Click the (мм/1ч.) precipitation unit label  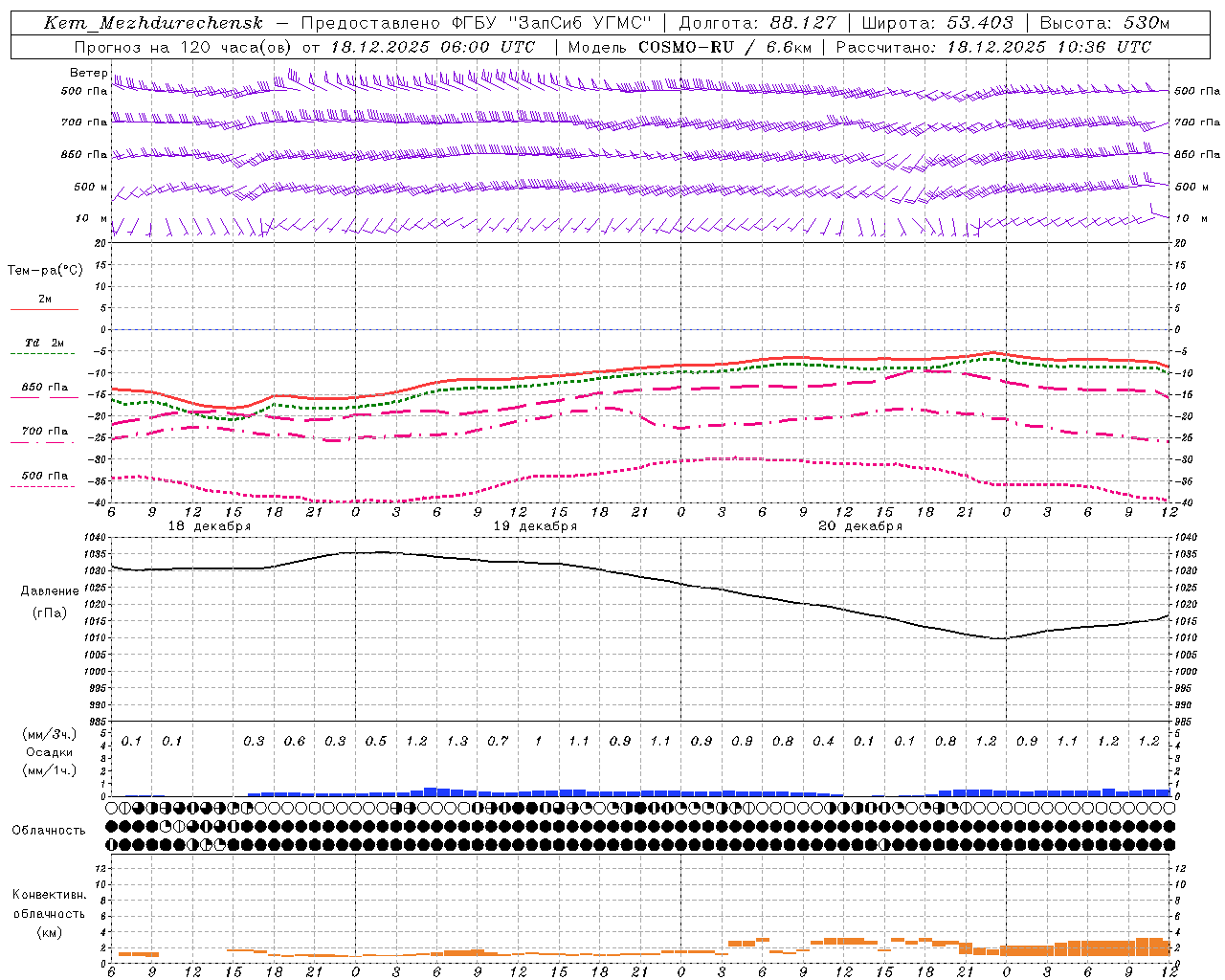[x=50, y=770]
